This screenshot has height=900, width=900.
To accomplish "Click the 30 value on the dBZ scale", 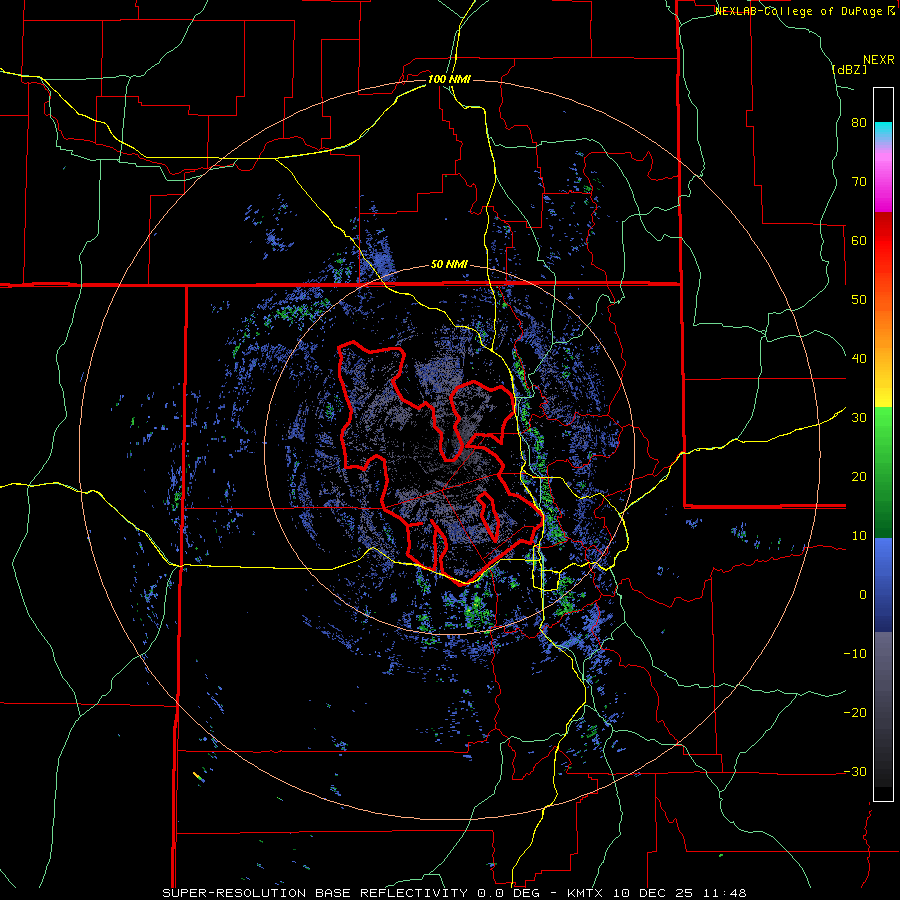I will click(x=859, y=418).
